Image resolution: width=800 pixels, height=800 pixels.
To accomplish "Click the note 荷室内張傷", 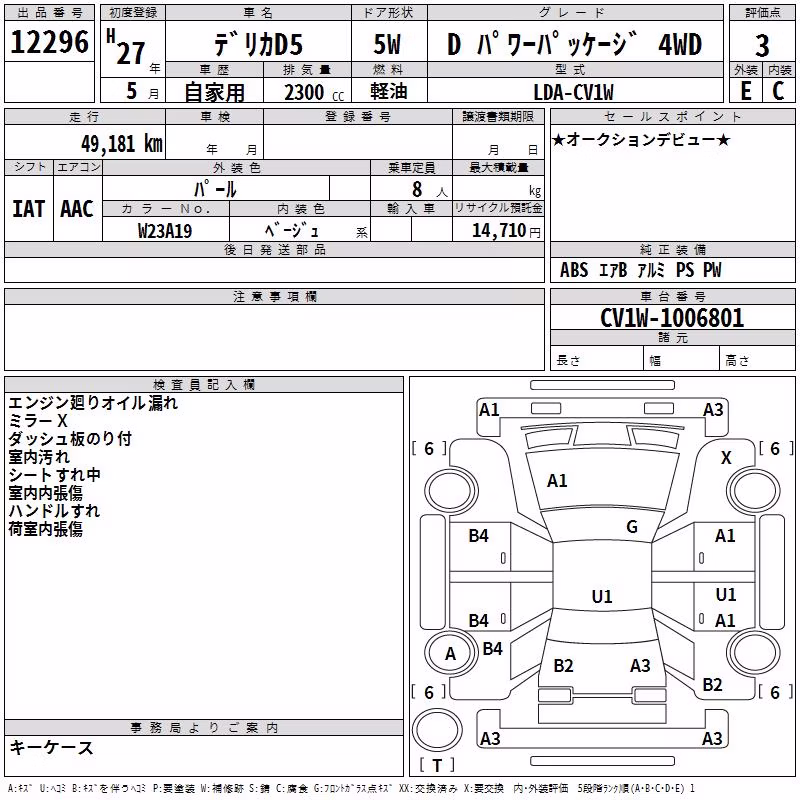I will pos(45,529).
